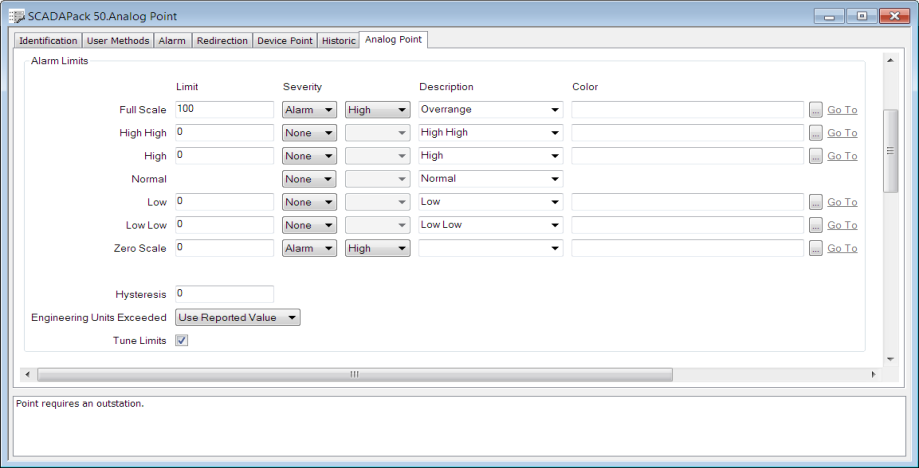Viewport: 919px width, 468px height.
Task: Switch to the Identification tab
Action: point(48,41)
